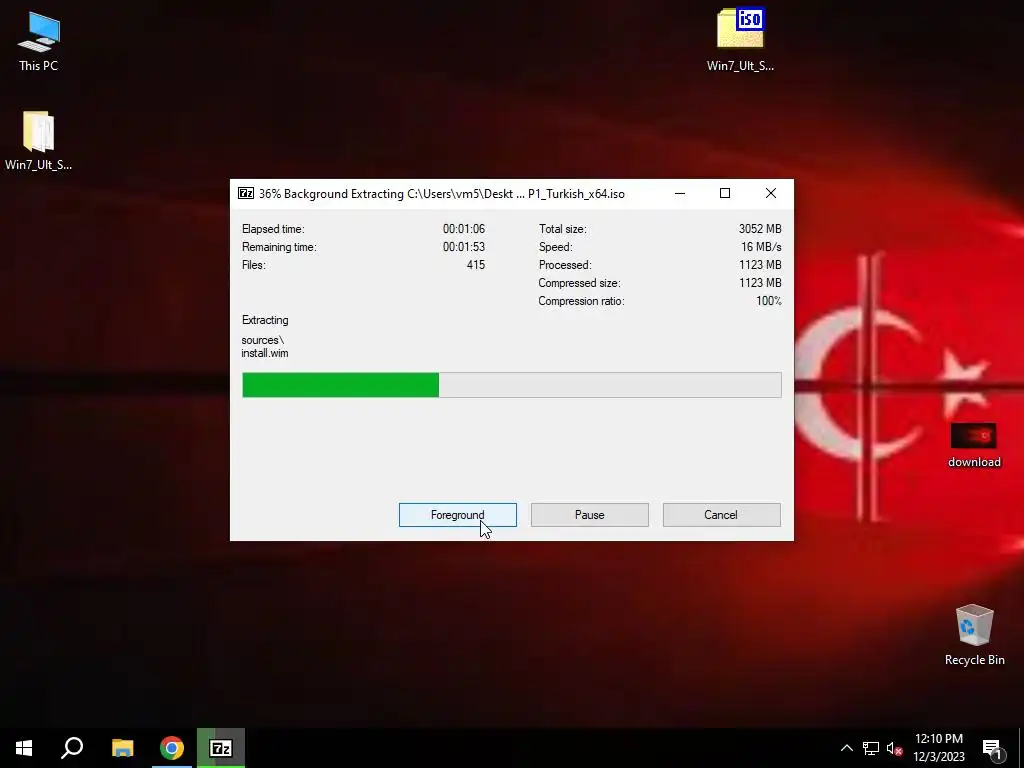Click the '415' files count value
This screenshot has height=768, width=1024.
(x=475, y=264)
